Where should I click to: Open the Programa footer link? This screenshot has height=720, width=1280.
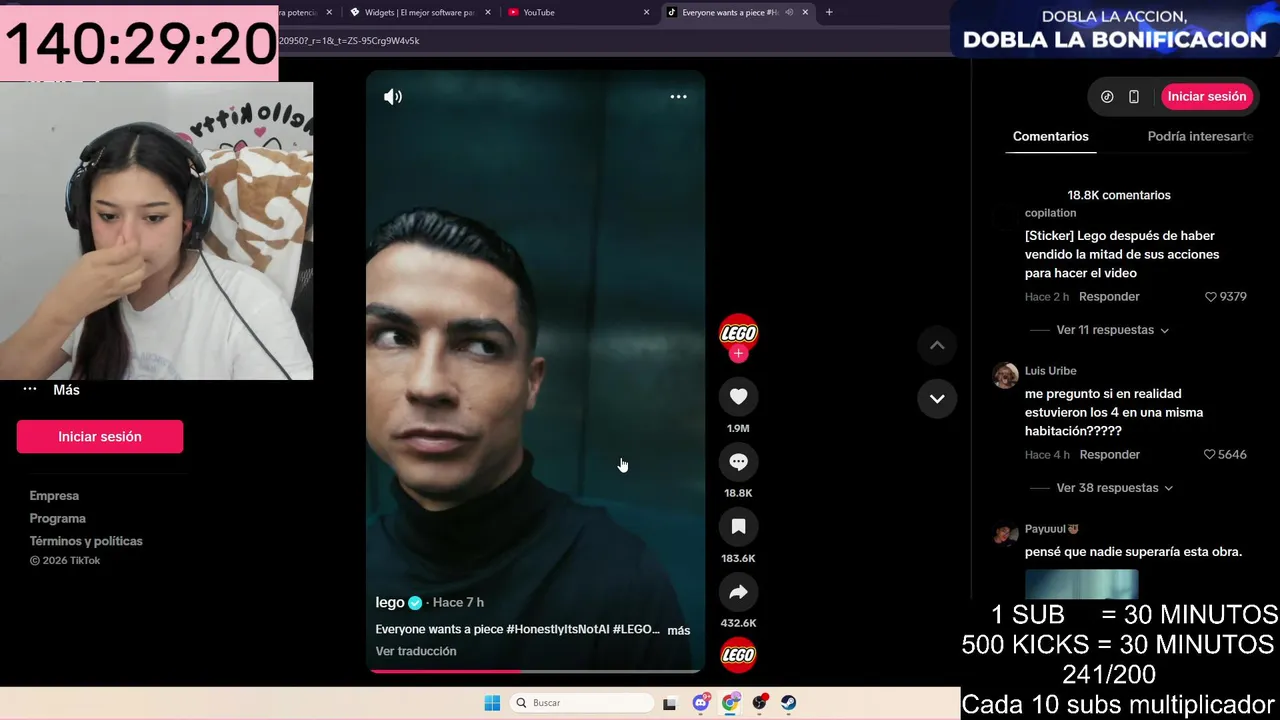click(x=58, y=519)
